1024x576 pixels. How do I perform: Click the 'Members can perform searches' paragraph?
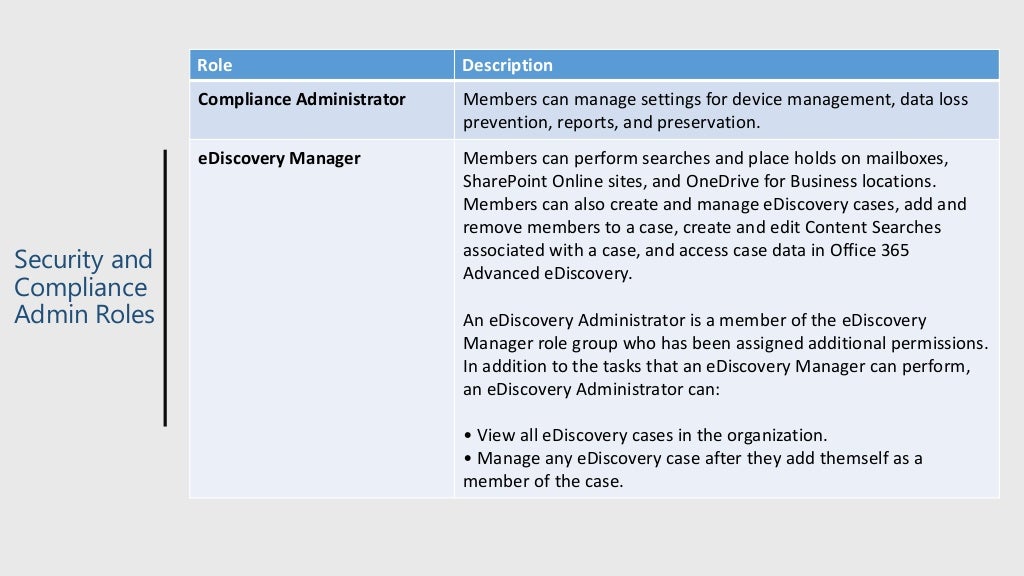coord(714,216)
